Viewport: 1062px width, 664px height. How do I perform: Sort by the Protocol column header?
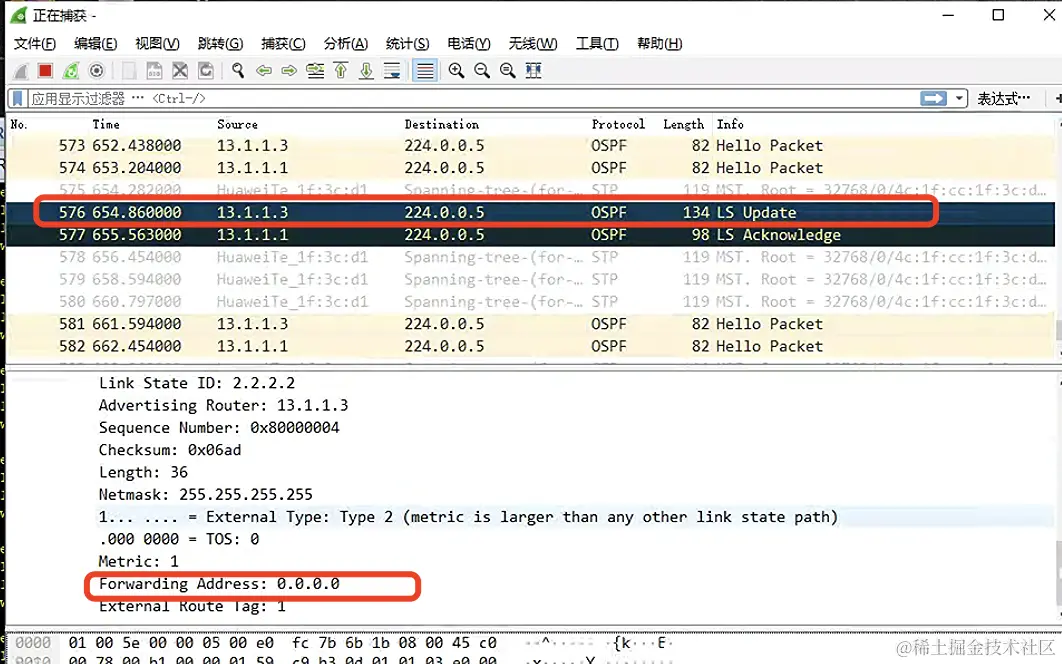(x=618, y=124)
